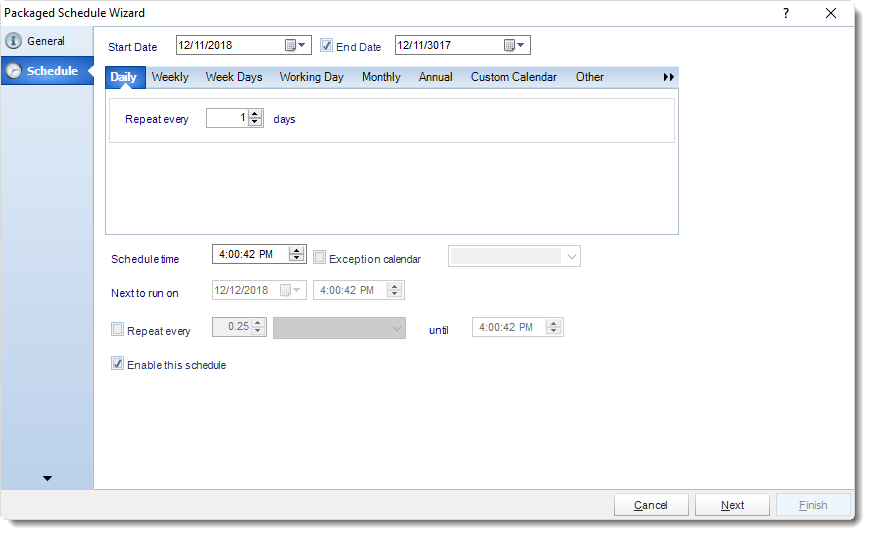The image size is (870, 535).
Task: Show more schedule tabs with double arrow
Action: (669, 77)
